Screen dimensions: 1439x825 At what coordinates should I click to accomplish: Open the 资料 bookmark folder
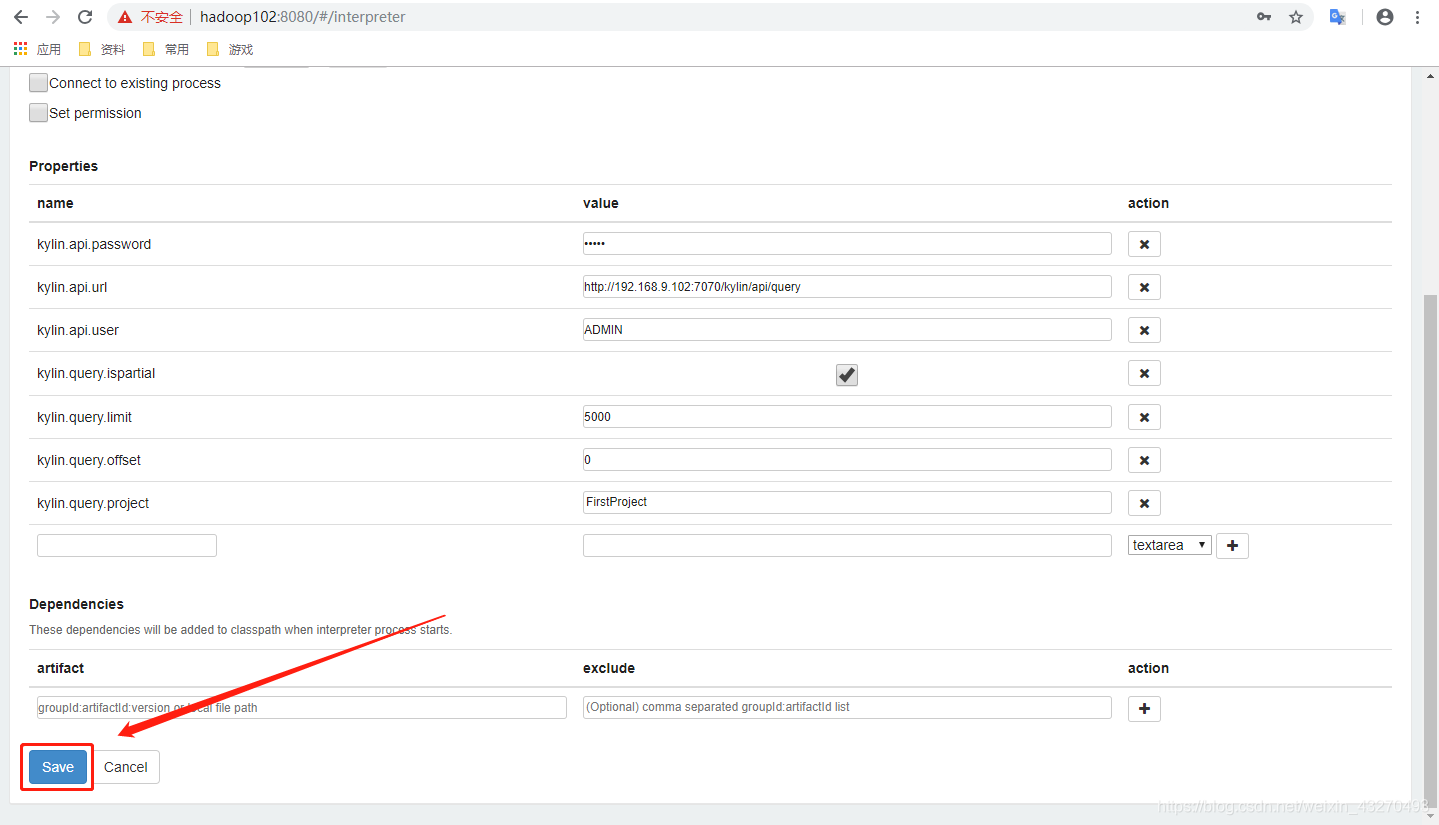coord(102,49)
